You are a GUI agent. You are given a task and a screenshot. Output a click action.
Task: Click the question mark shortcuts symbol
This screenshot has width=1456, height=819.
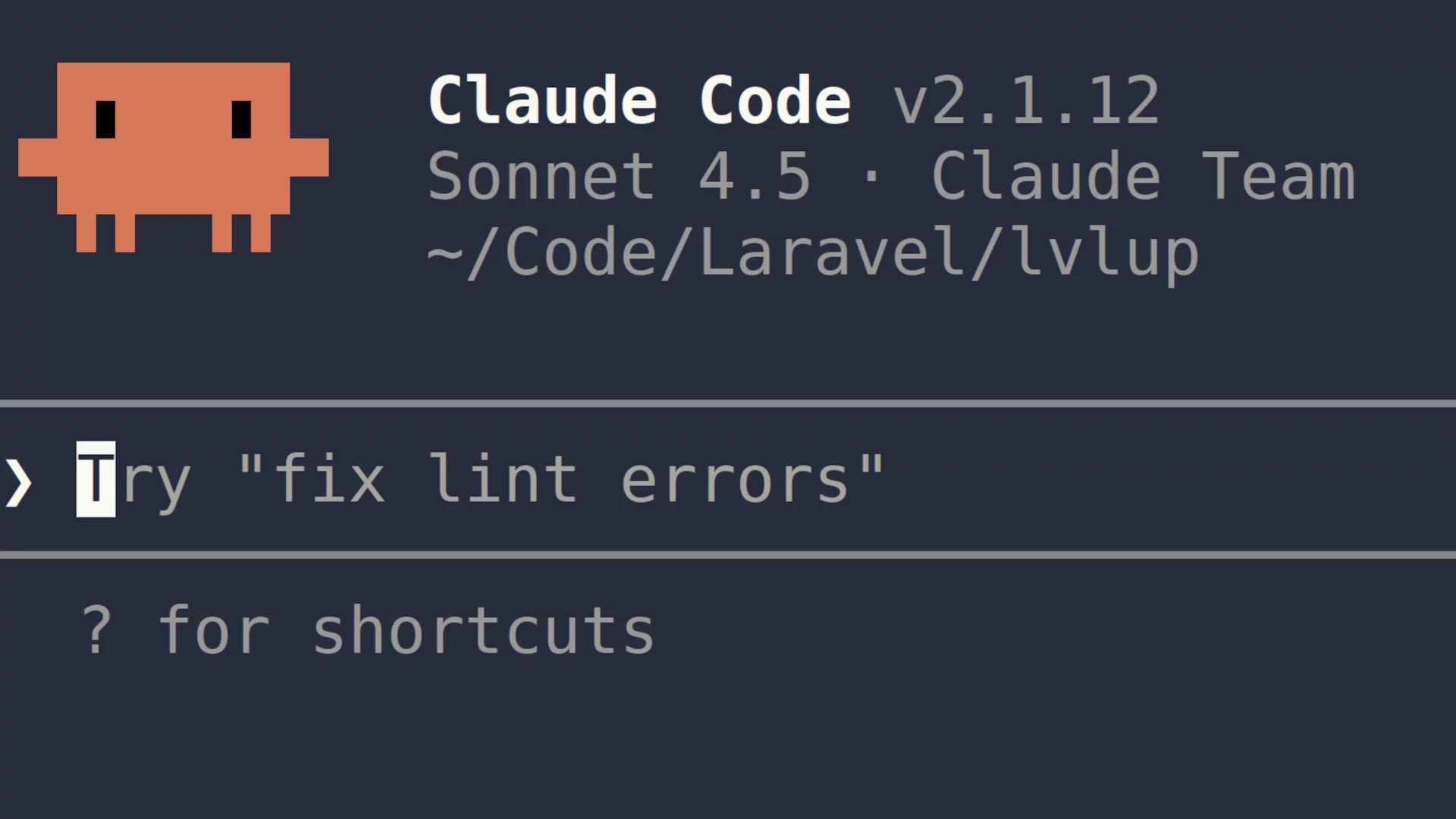coord(96,631)
